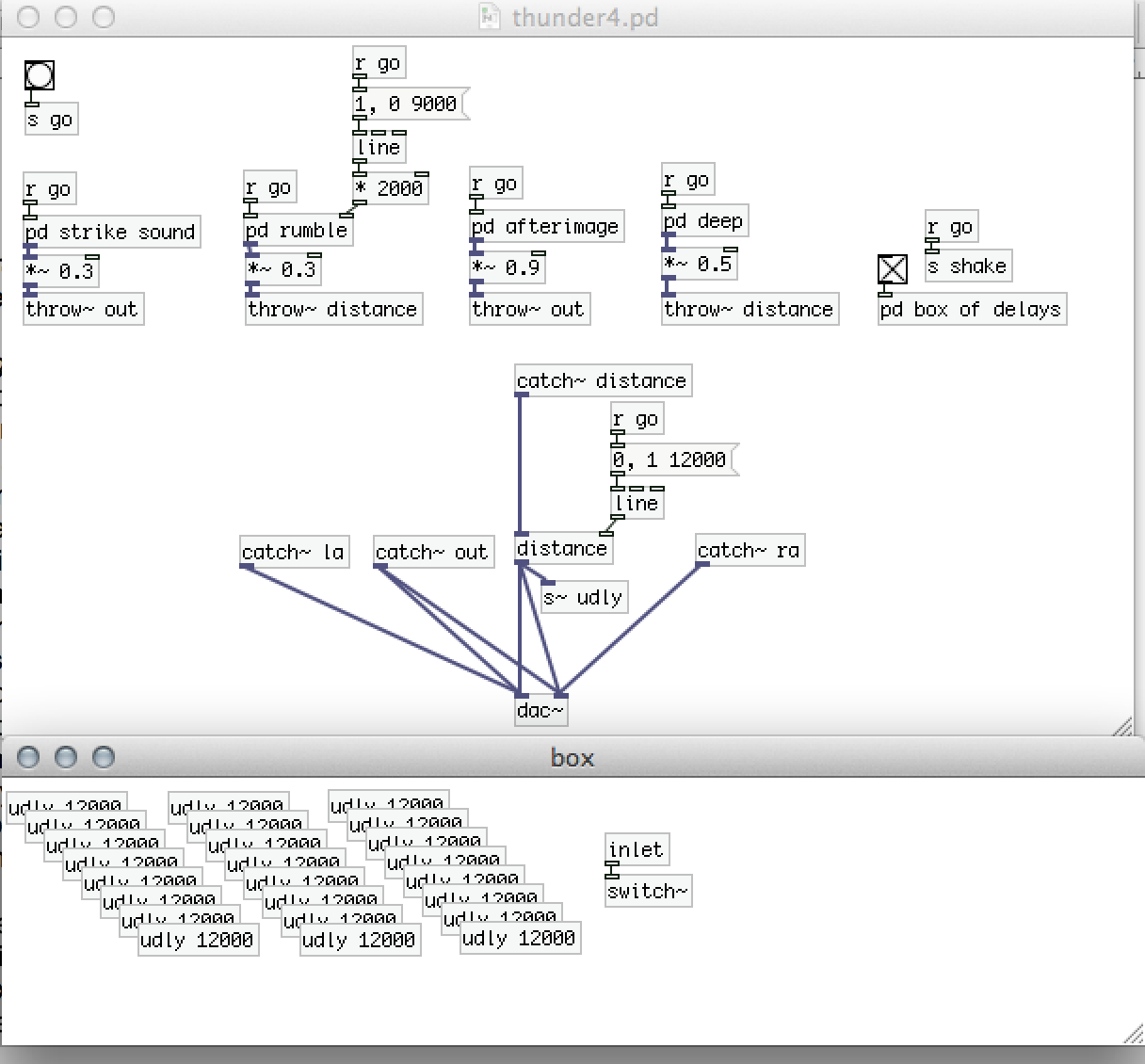This screenshot has width=1145, height=1064.
Task: Click the document icon beside the thunder4.pd title
Action: (x=489, y=17)
